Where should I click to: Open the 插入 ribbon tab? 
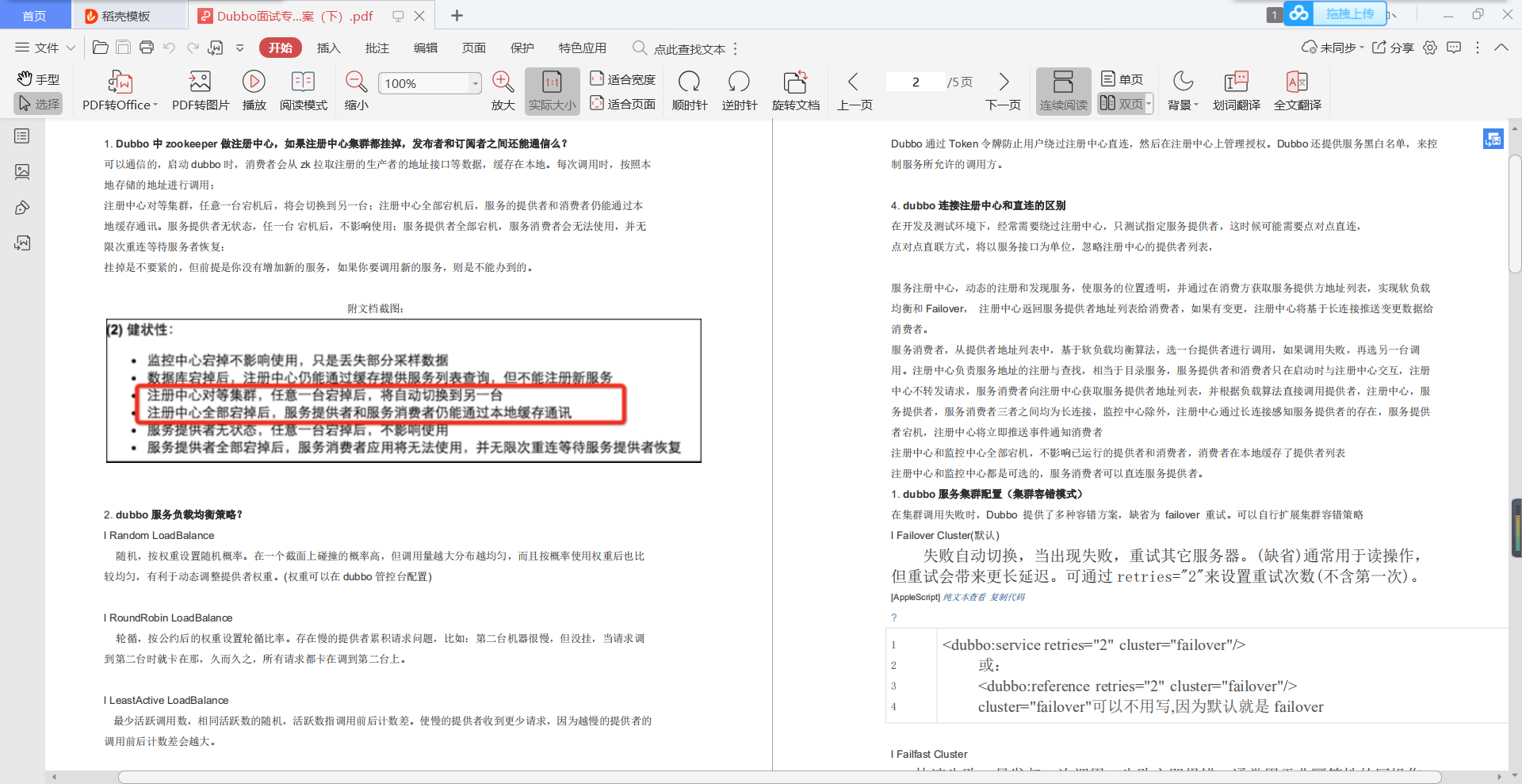point(328,48)
